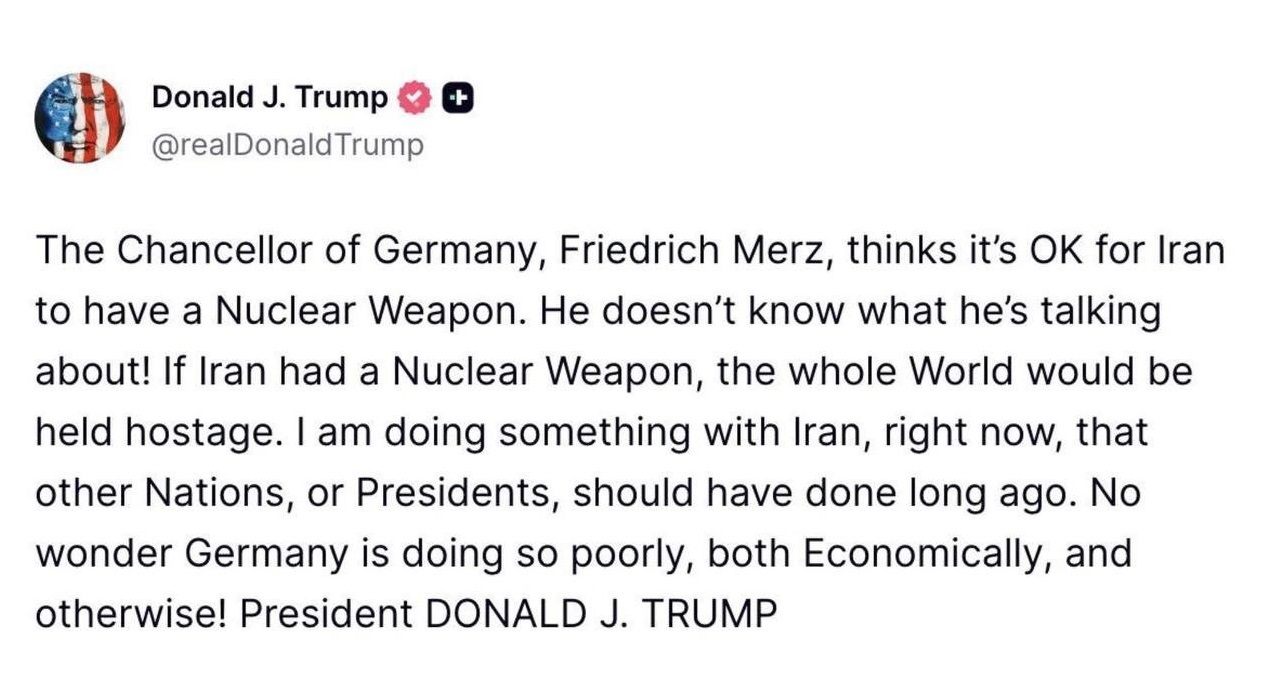This screenshot has width=1267, height=683.
Task: Open the Donald J. Trump display name
Action: [x=269, y=98]
